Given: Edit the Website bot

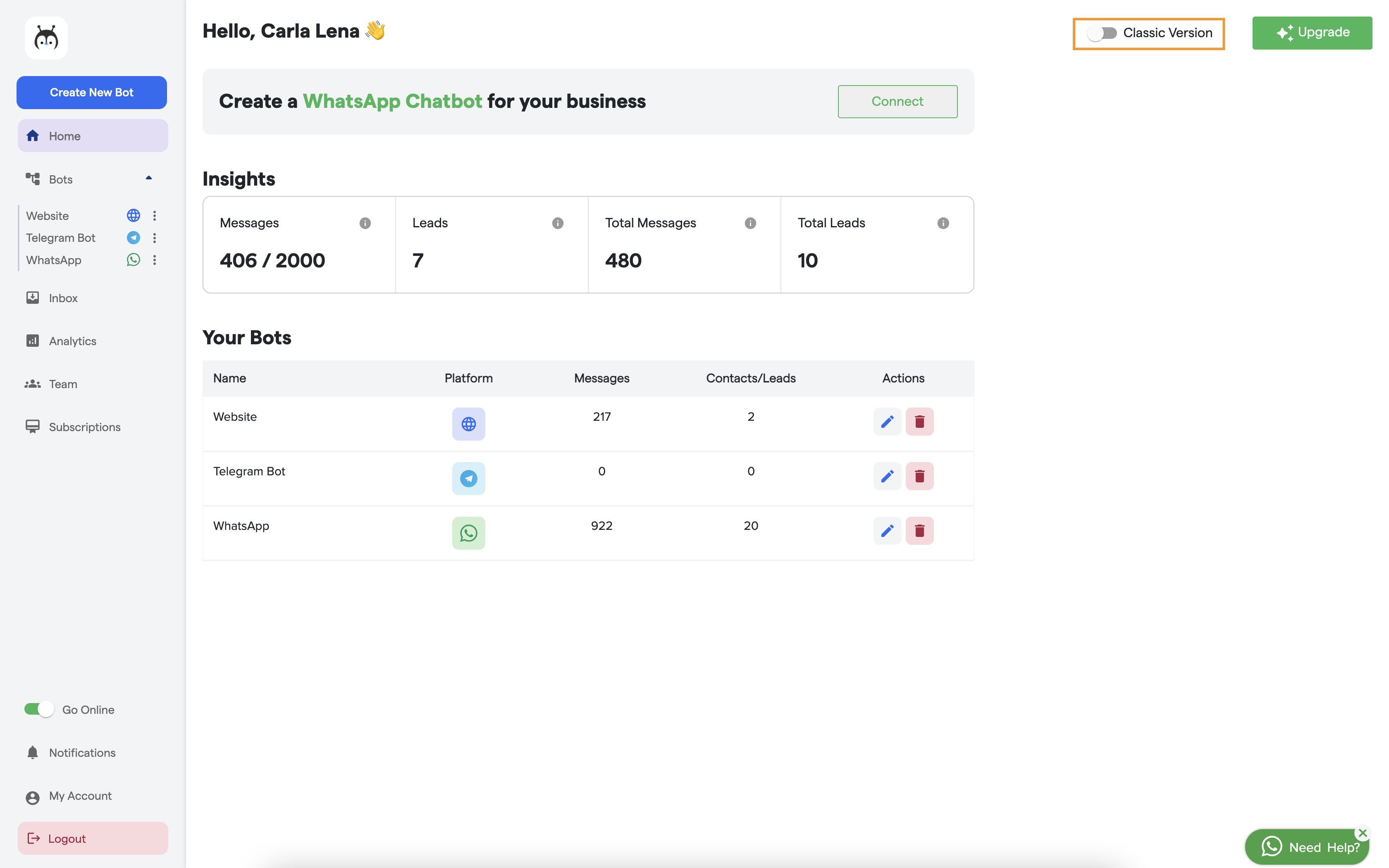Looking at the screenshot, I should 887,421.
